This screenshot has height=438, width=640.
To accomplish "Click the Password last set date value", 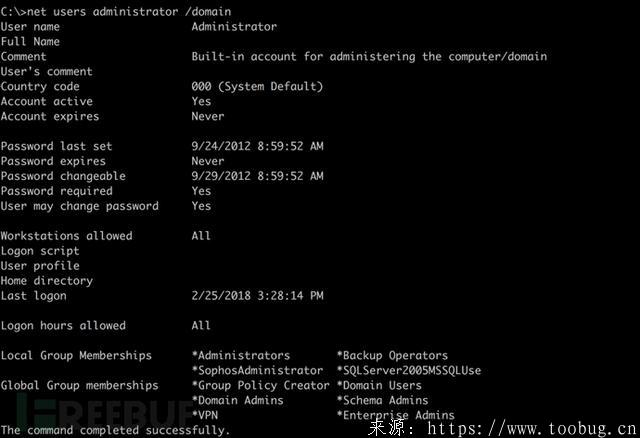I will (x=257, y=146).
